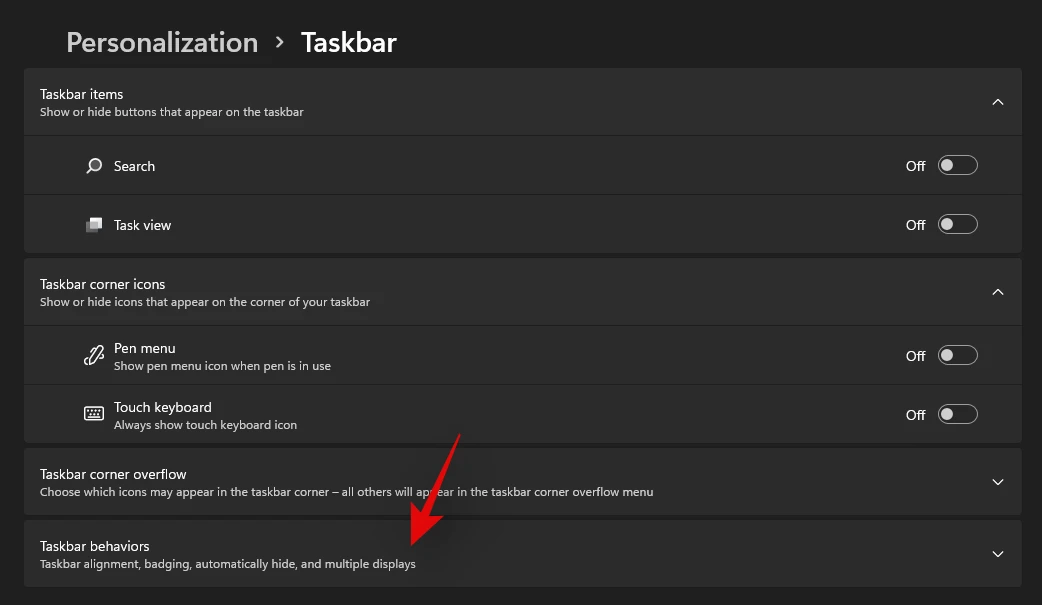This screenshot has width=1042, height=605.
Task: Click the Task view icon
Action: click(94, 225)
